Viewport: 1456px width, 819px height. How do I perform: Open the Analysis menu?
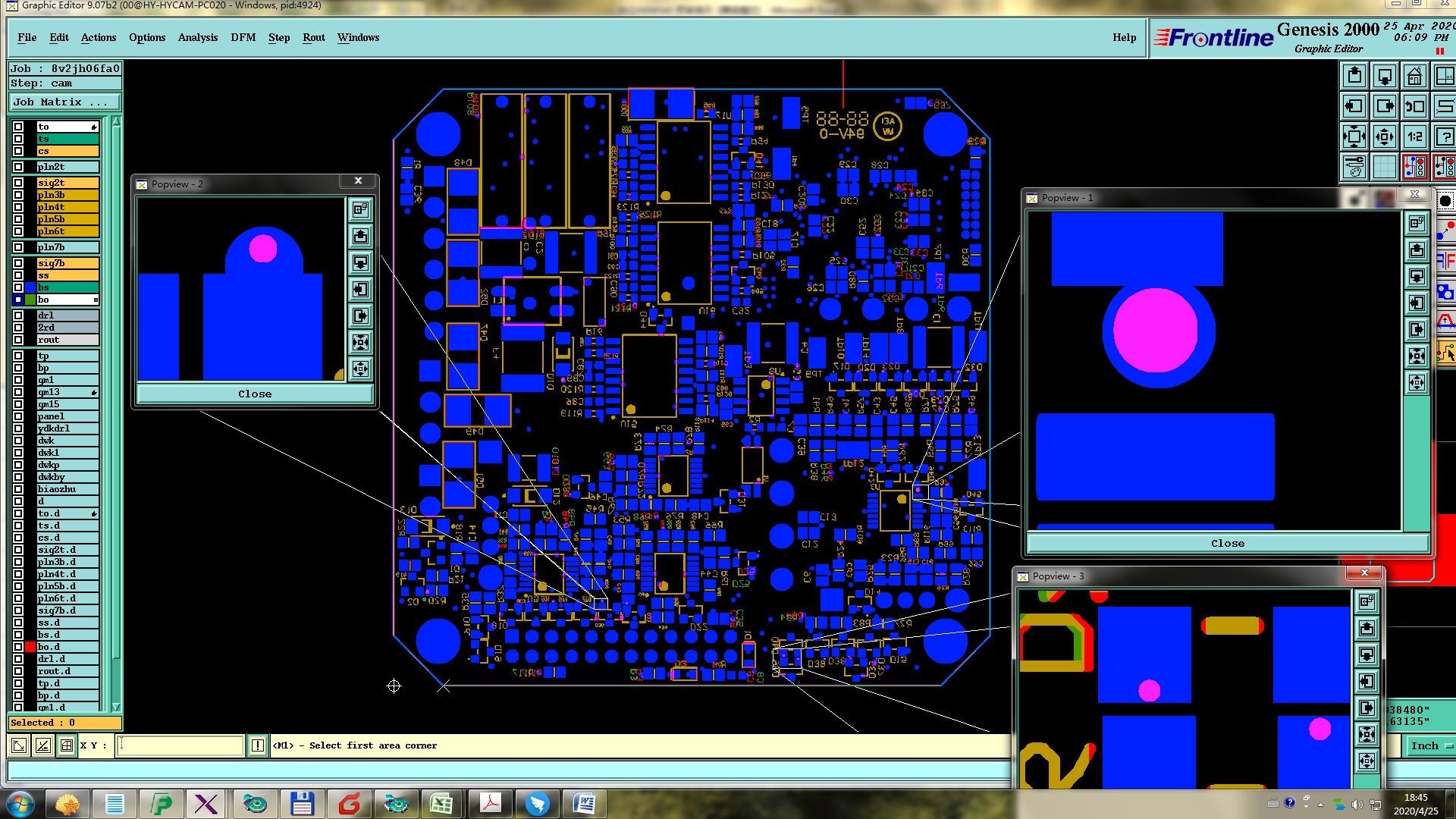tap(197, 37)
